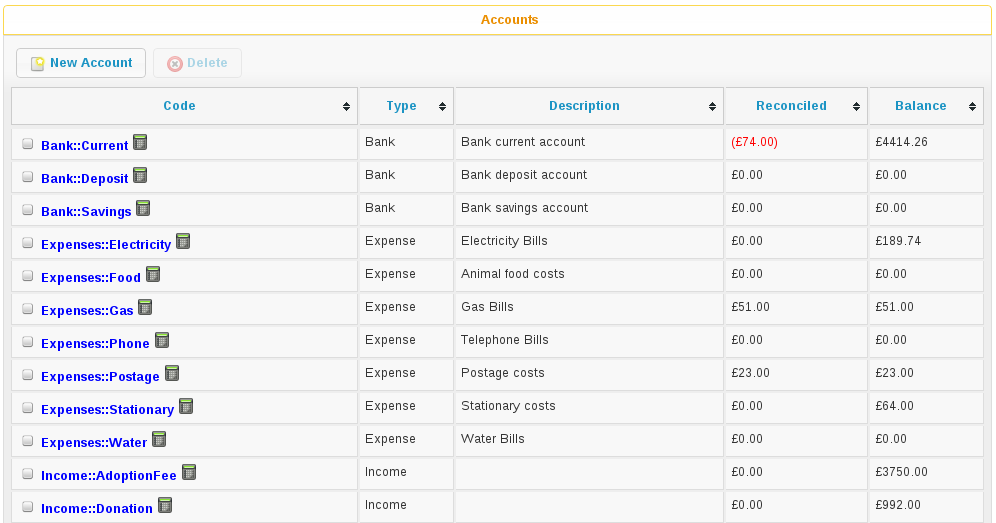Click the Type column sort arrows
This screenshot has height=523, width=996.
tap(441, 107)
